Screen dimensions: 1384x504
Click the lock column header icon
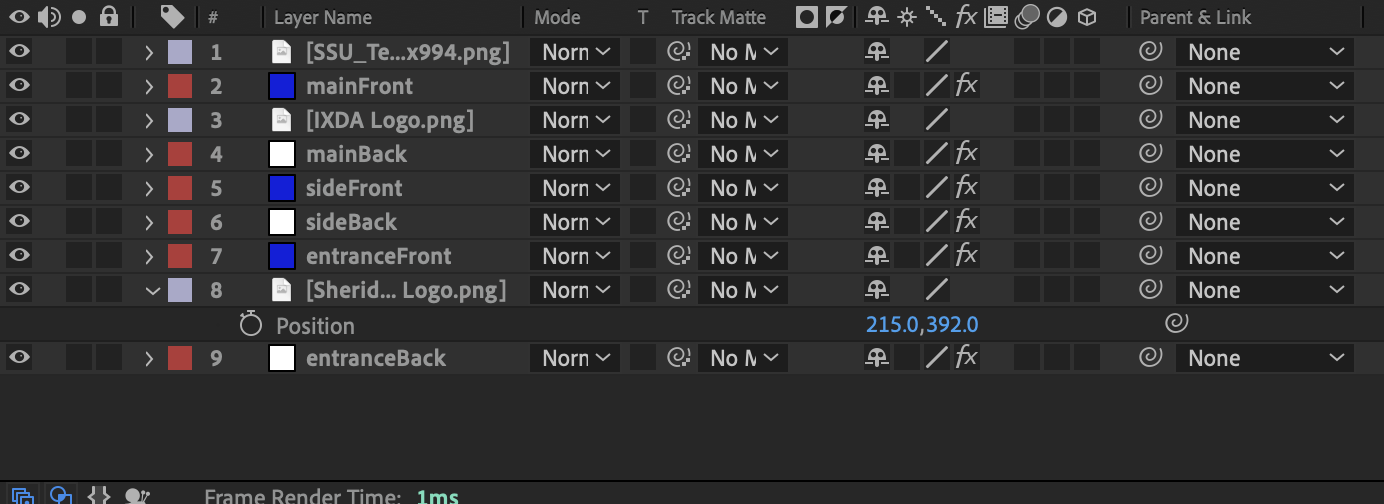tap(109, 17)
